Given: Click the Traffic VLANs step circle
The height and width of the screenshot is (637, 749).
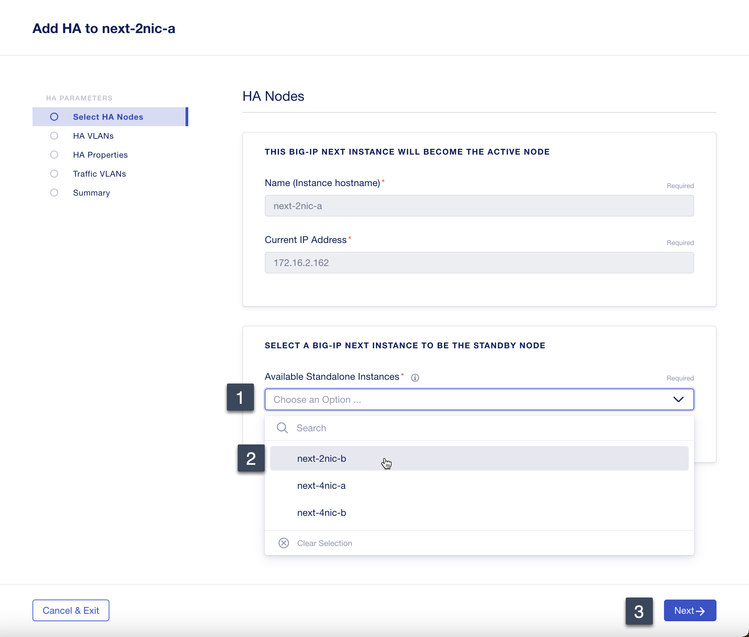Looking at the screenshot, I should click(54, 174).
